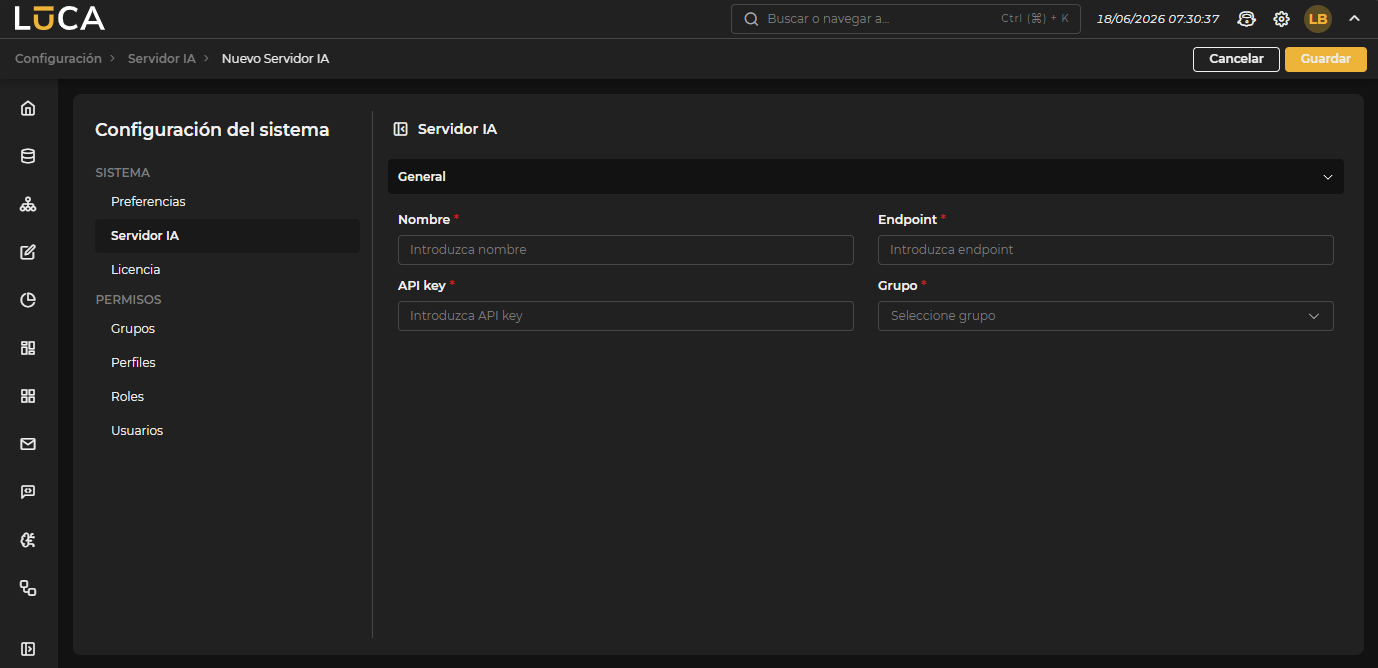Image resolution: width=1378 pixels, height=668 pixels.
Task: Click the settings gear in top bar
Action: coord(1281,19)
